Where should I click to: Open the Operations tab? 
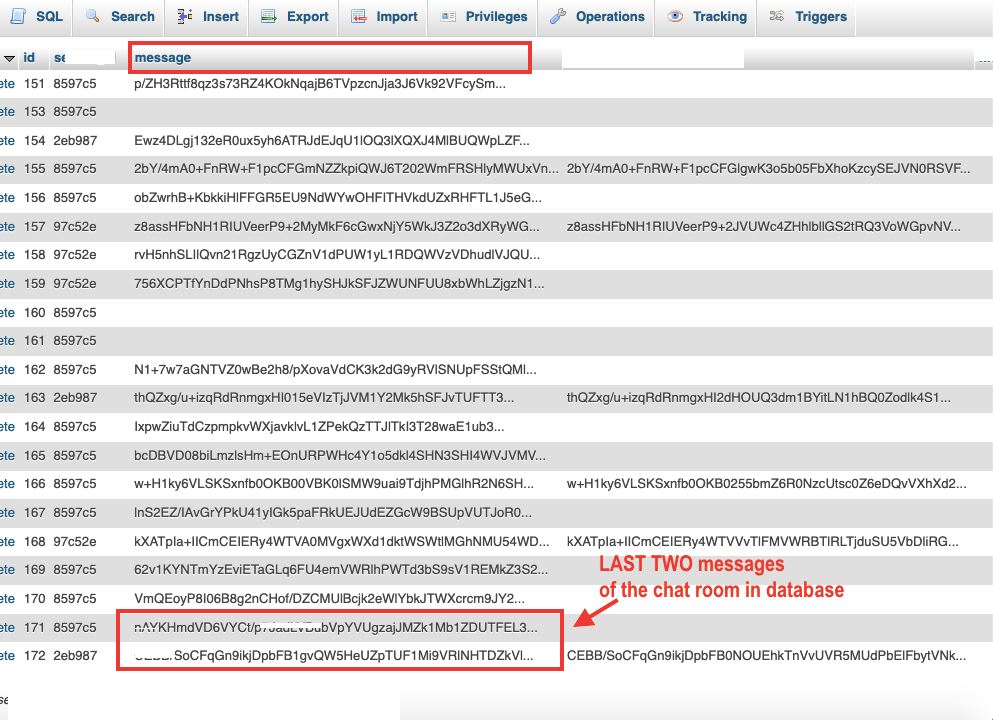pos(609,16)
